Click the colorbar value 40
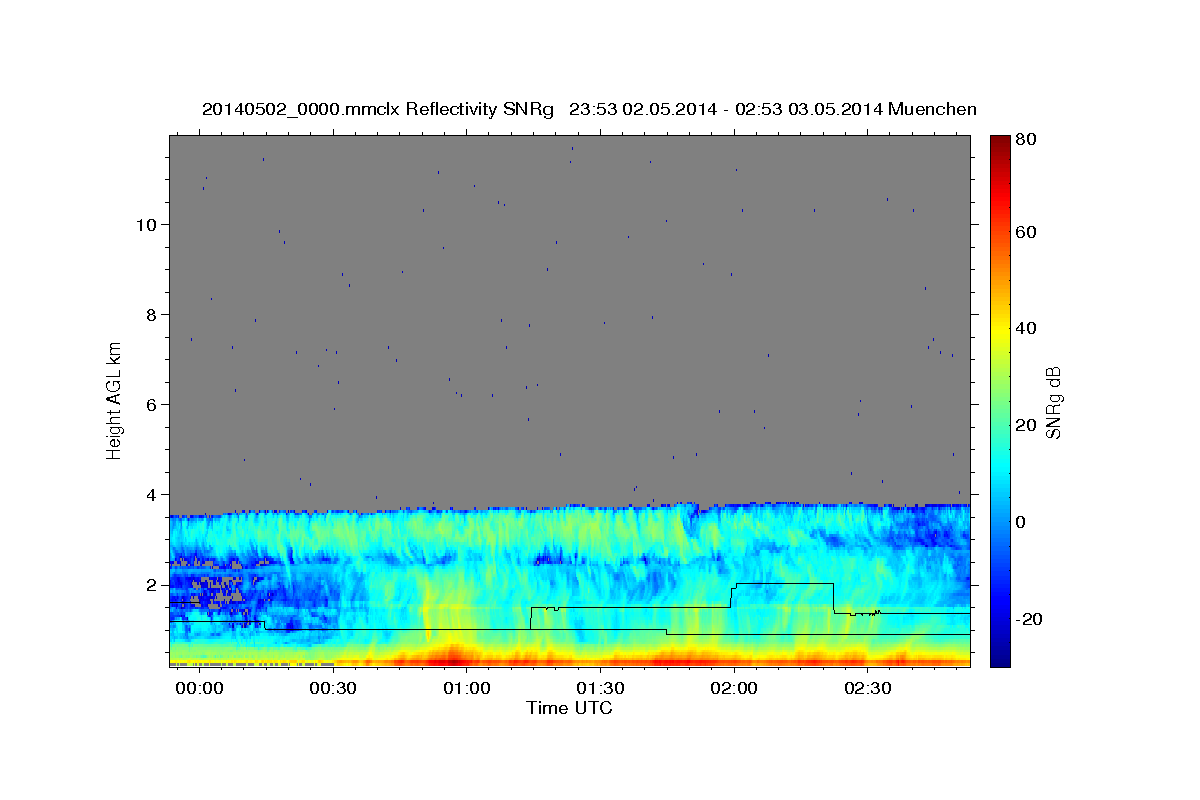The image size is (1200, 800). click(x=1026, y=328)
